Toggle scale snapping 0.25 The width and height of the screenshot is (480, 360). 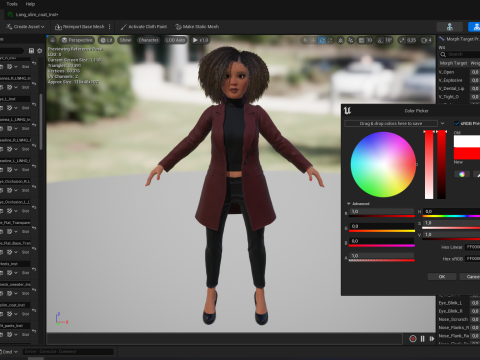coord(407,40)
